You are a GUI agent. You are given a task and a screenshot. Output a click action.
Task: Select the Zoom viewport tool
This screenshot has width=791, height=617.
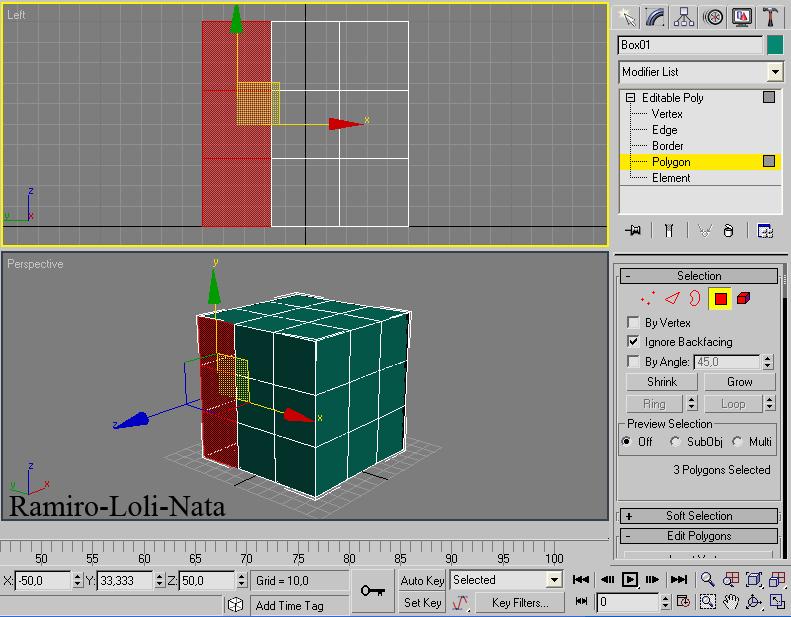[707, 580]
